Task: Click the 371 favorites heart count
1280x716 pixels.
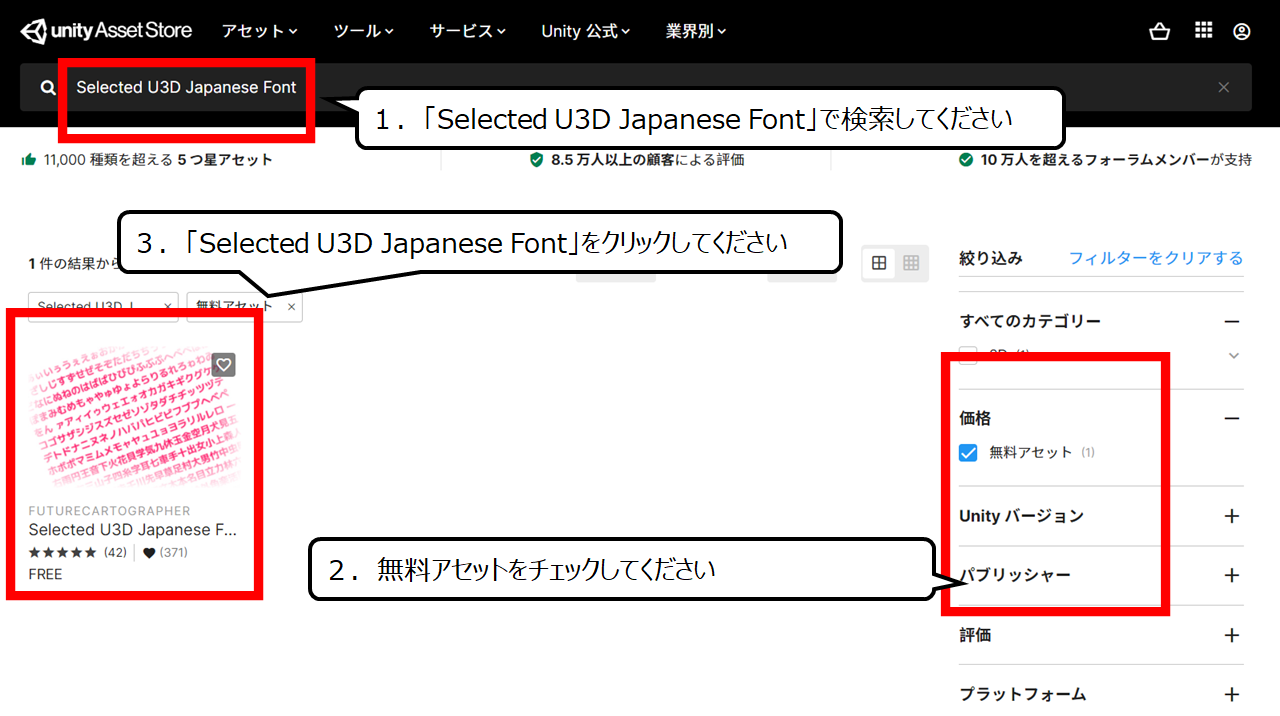Action: coord(165,552)
